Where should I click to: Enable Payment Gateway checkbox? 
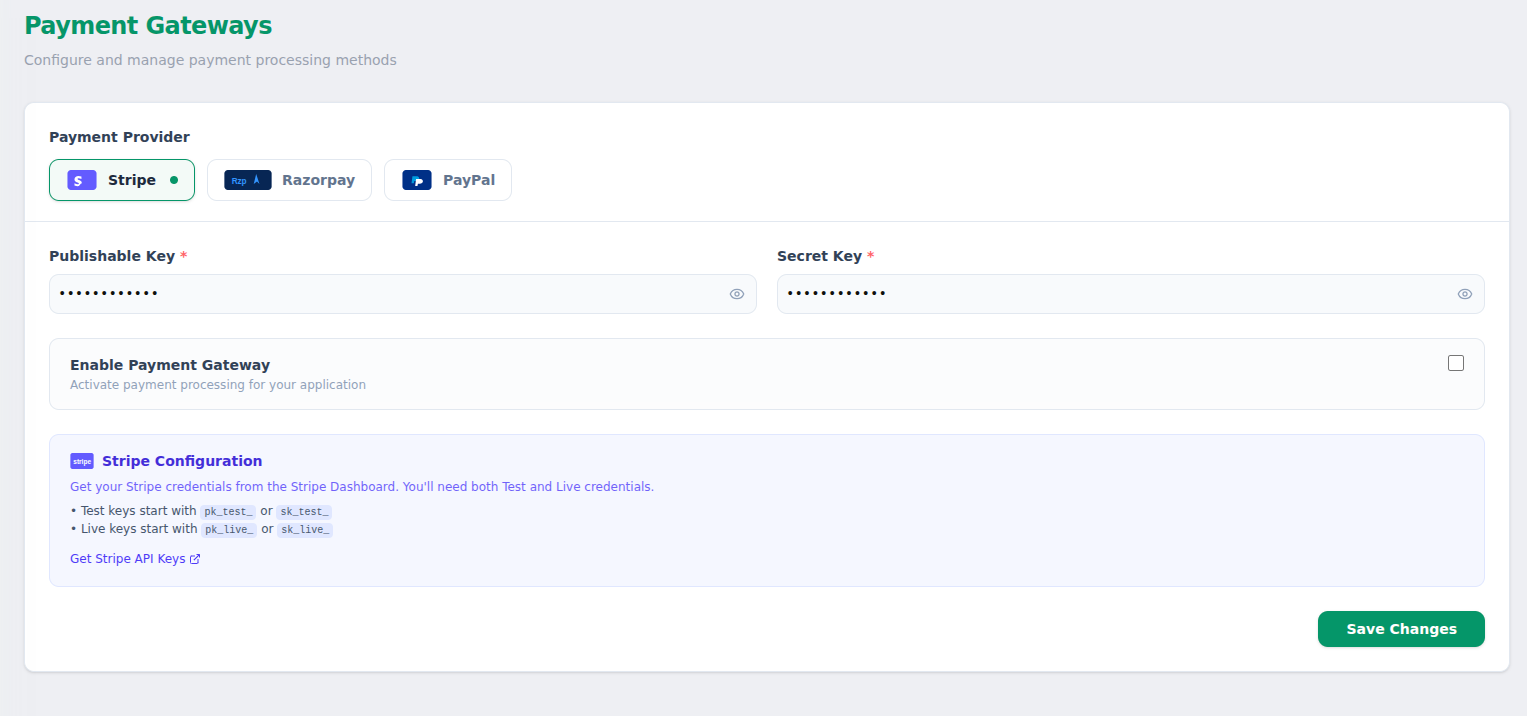[x=1456, y=363]
